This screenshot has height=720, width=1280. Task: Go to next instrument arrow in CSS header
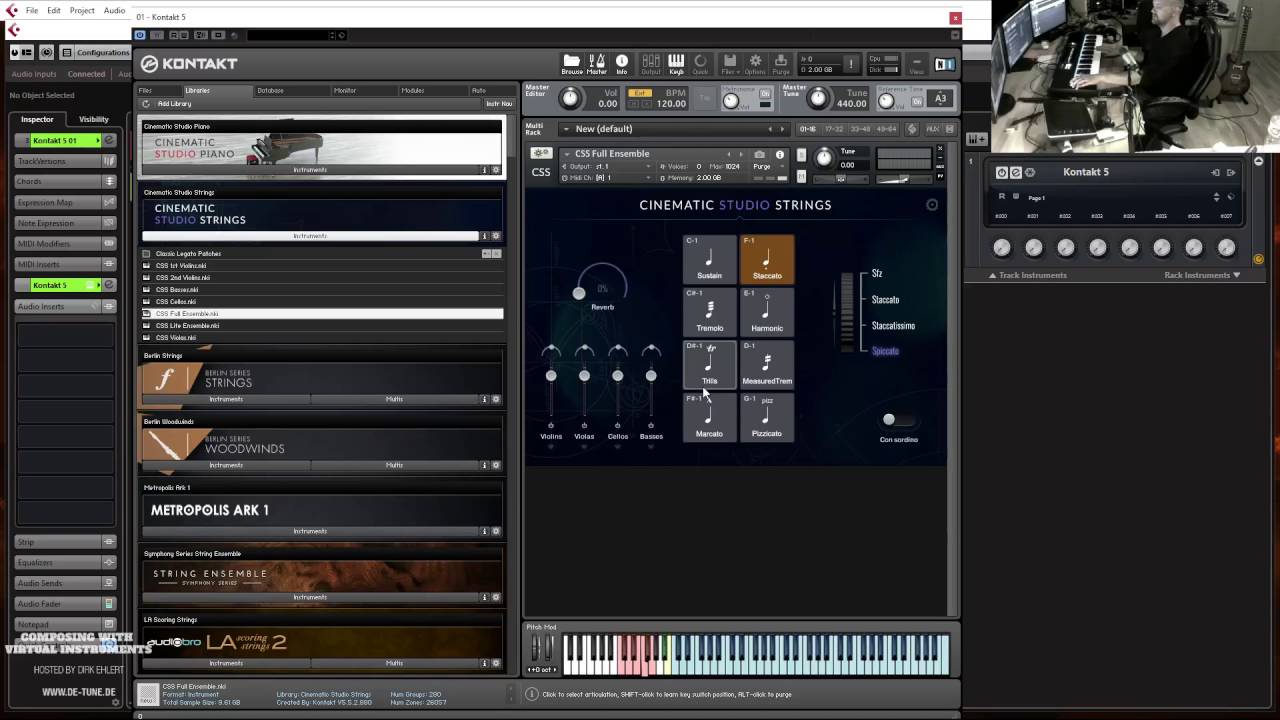[x=741, y=154]
